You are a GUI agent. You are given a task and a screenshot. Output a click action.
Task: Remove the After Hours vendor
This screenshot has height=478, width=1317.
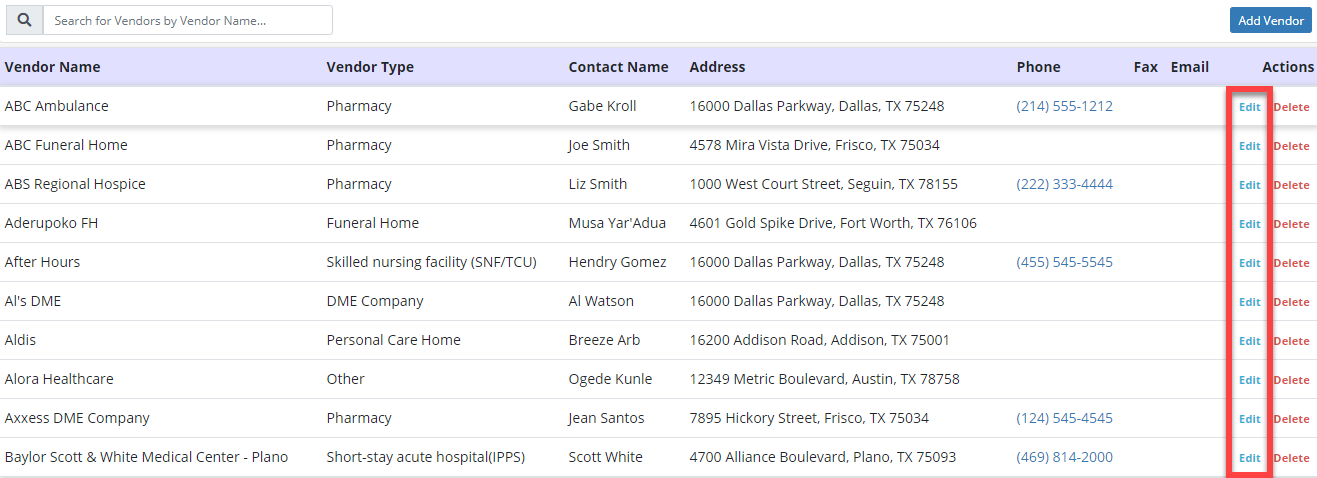point(1291,263)
